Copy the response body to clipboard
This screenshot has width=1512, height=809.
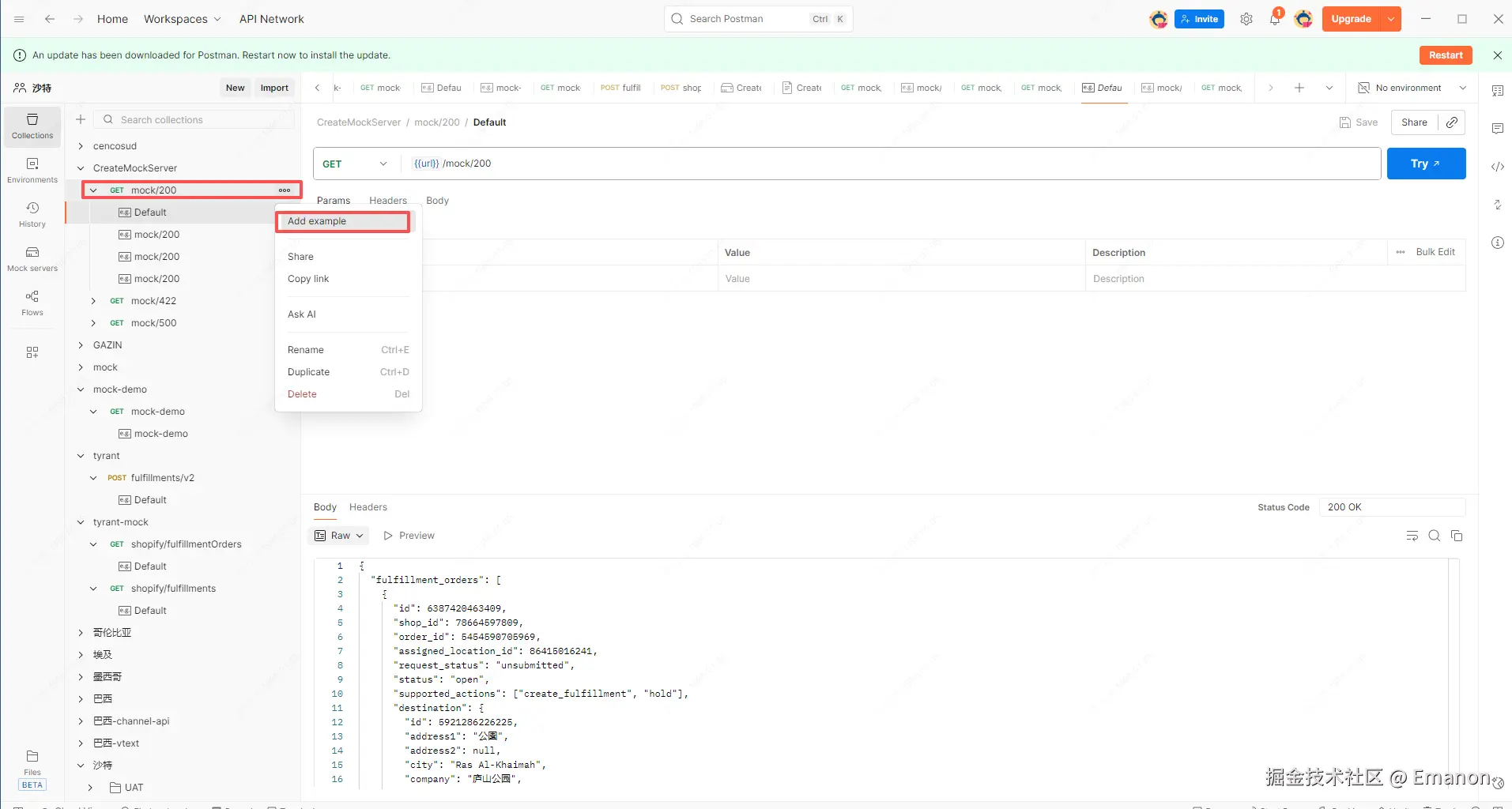[1457, 536]
